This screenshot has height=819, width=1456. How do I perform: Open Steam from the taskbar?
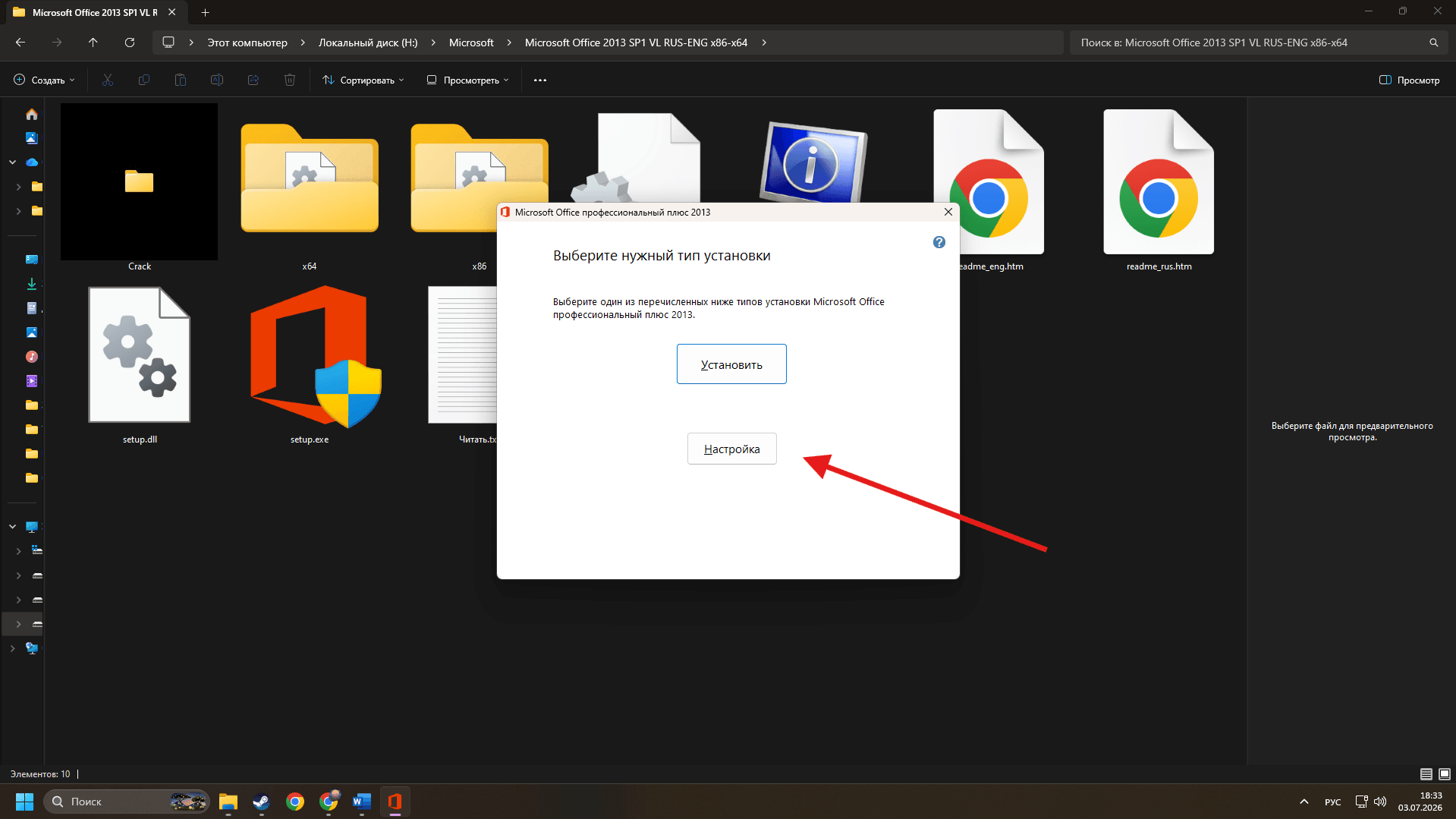click(x=262, y=802)
